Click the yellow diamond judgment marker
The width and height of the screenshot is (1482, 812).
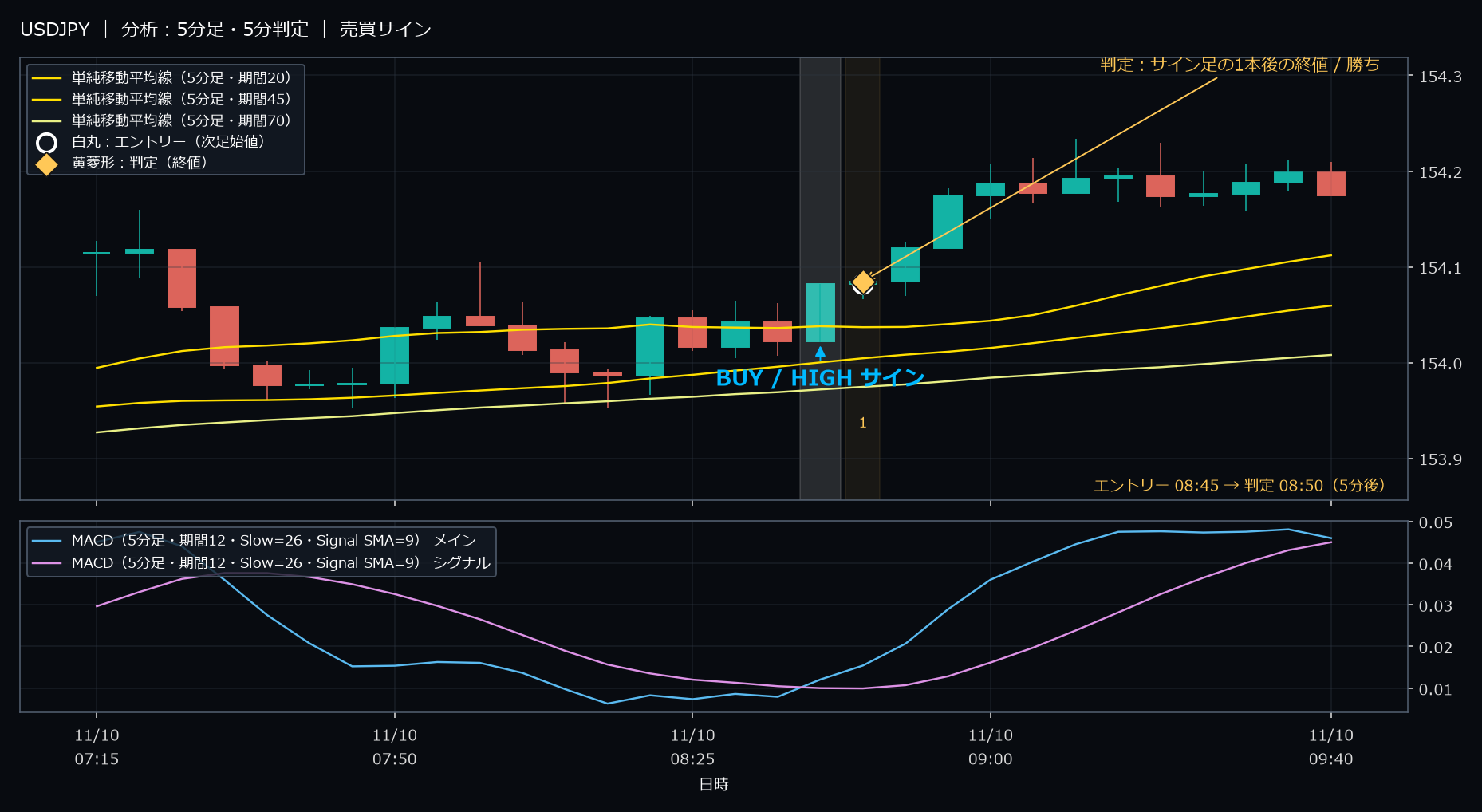(863, 282)
